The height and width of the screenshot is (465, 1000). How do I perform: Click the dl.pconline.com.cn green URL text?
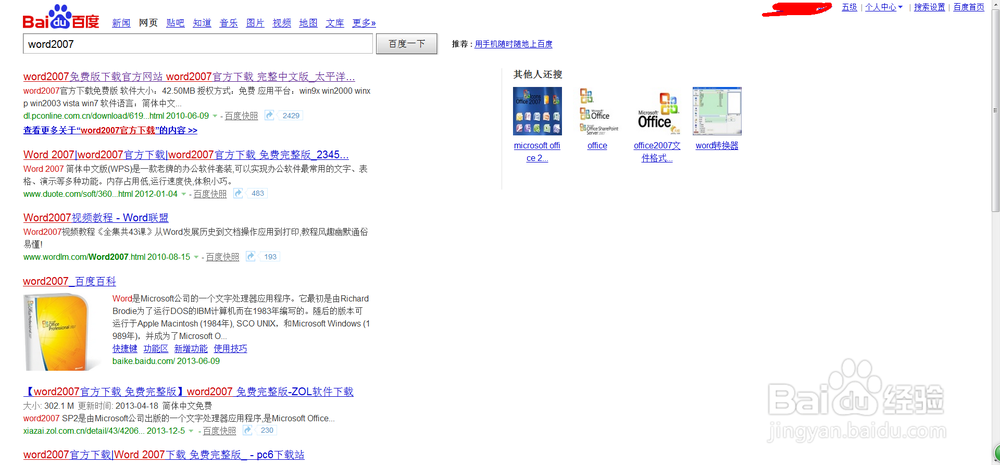pyautogui.click(x=115, y=116)
